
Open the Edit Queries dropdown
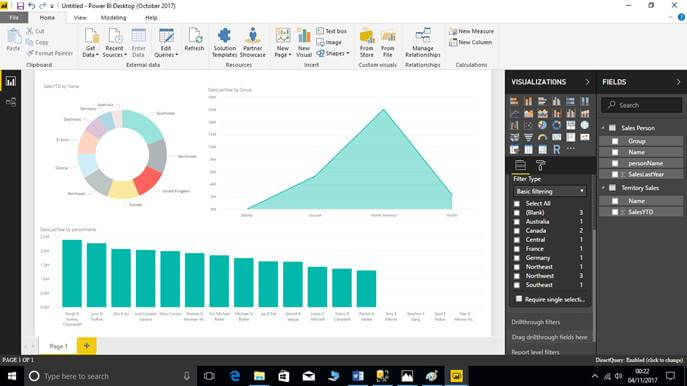[x=166, y=42]
